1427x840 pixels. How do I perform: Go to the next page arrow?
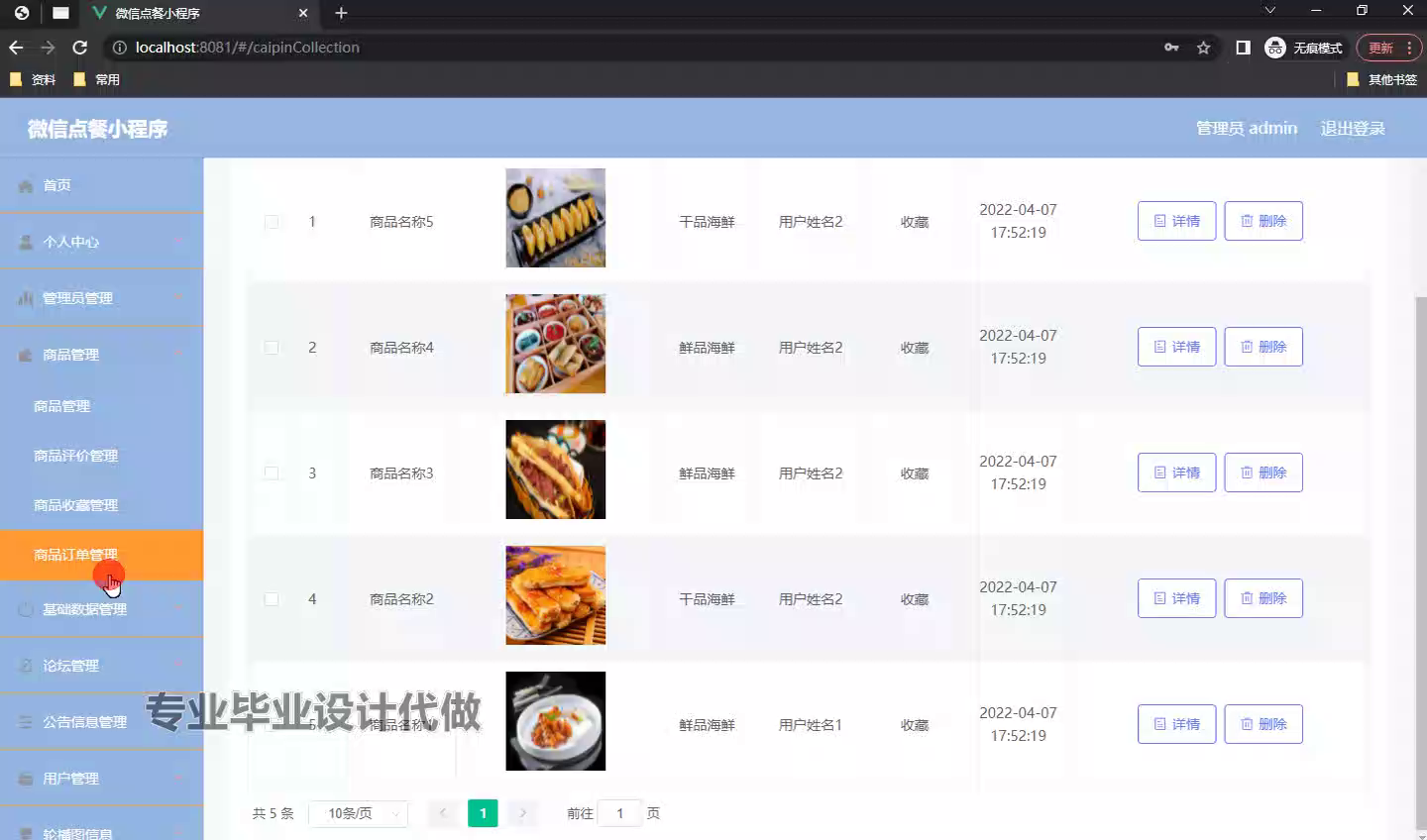click(x=522, y=813)
